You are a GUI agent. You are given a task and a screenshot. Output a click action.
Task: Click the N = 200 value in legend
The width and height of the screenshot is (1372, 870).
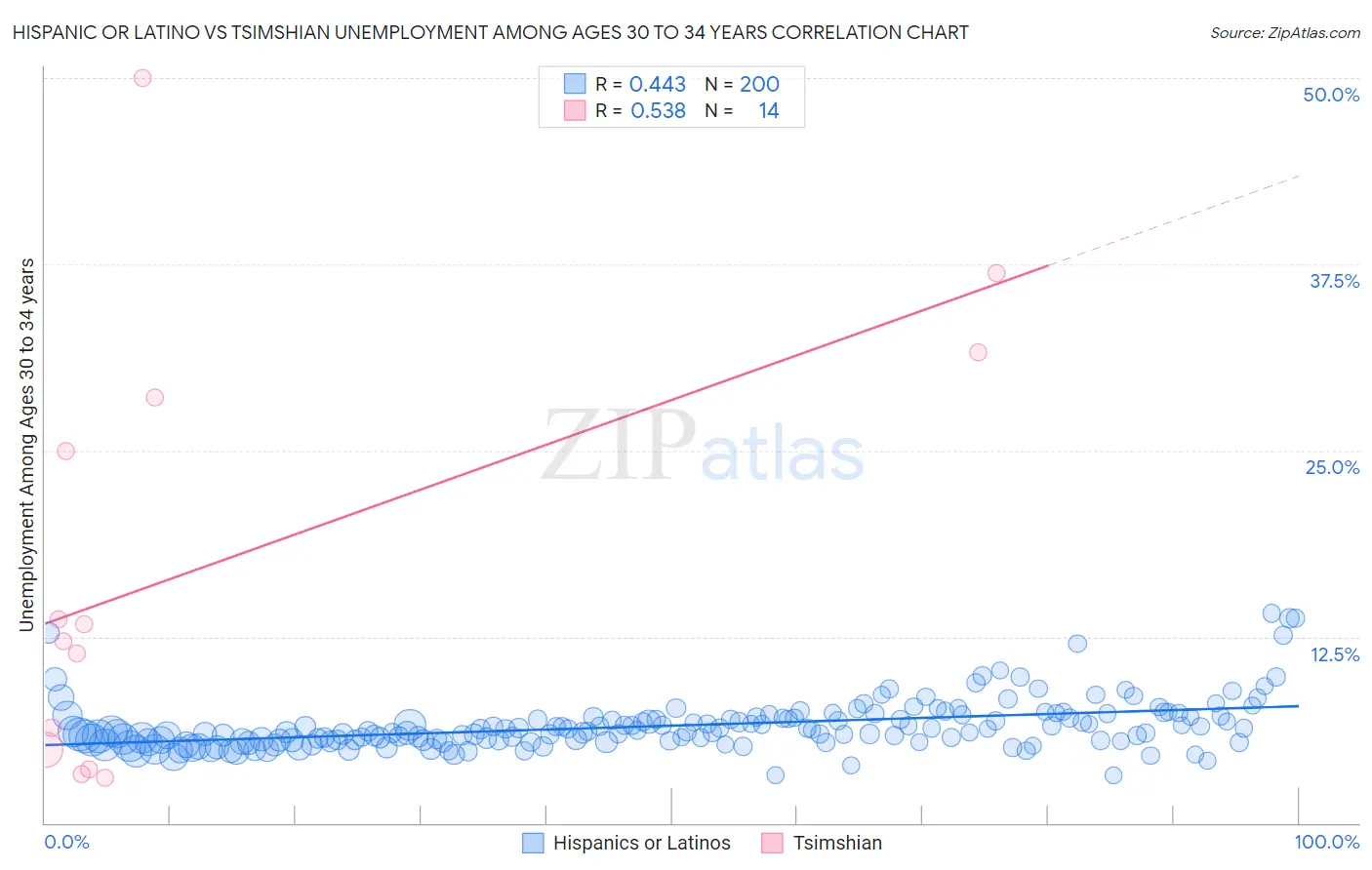click(742, 84)
